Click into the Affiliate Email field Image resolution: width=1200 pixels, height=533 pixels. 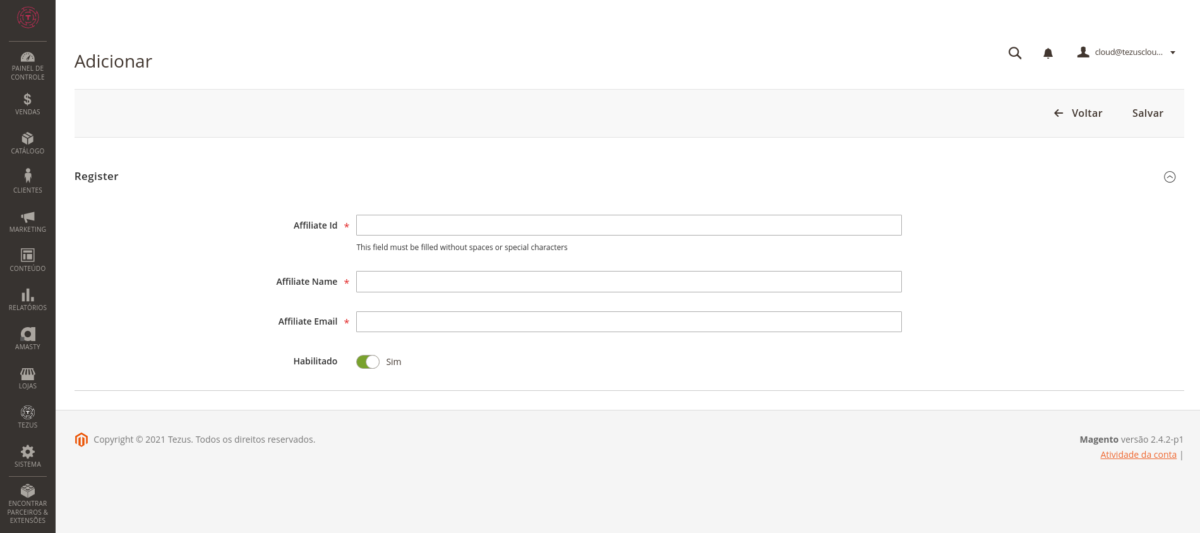629,321
